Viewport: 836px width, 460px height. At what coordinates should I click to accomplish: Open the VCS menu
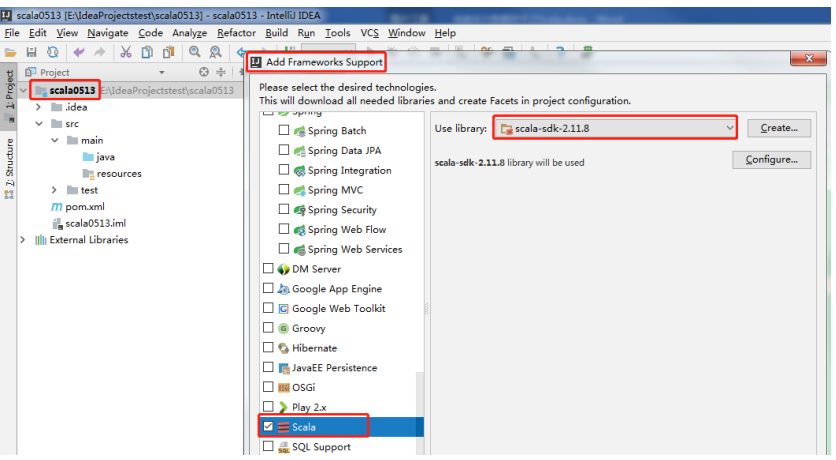(369, 33)
